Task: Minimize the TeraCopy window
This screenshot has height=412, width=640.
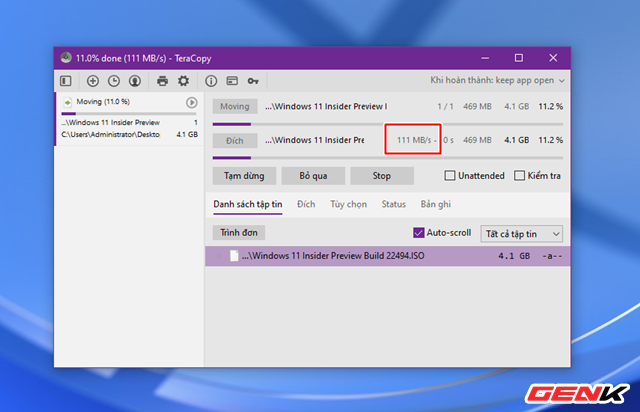Action: pyautogui.click(x=485, y=58)
